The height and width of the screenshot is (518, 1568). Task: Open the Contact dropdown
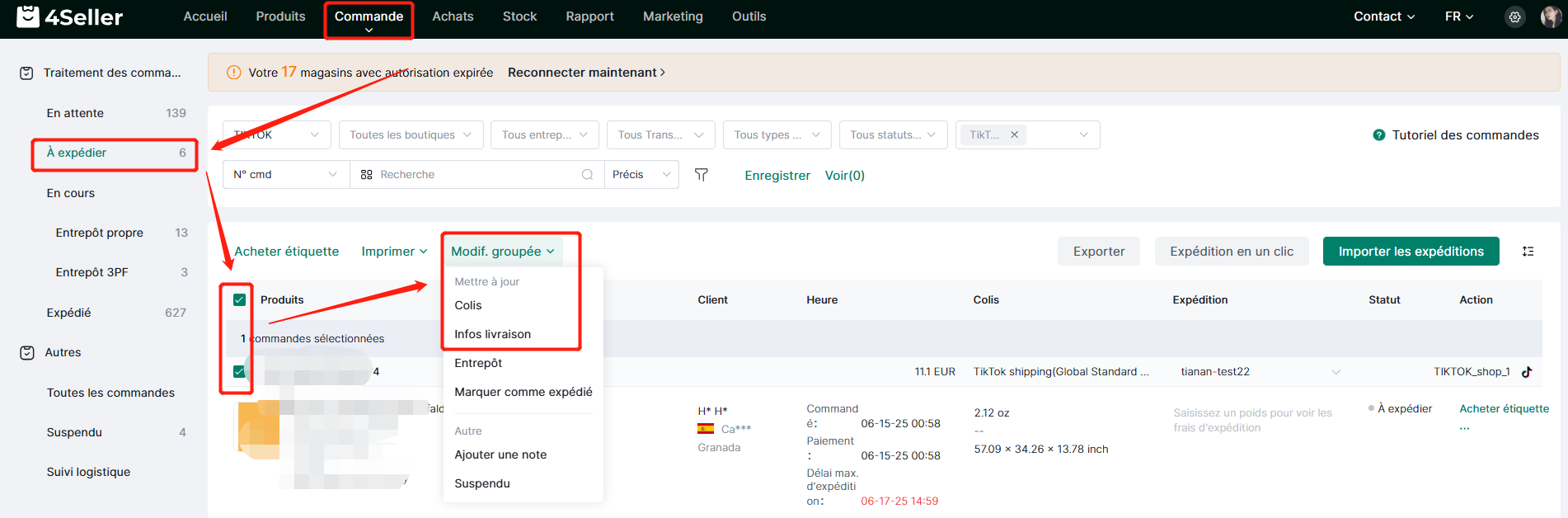tap(1384, 16)
